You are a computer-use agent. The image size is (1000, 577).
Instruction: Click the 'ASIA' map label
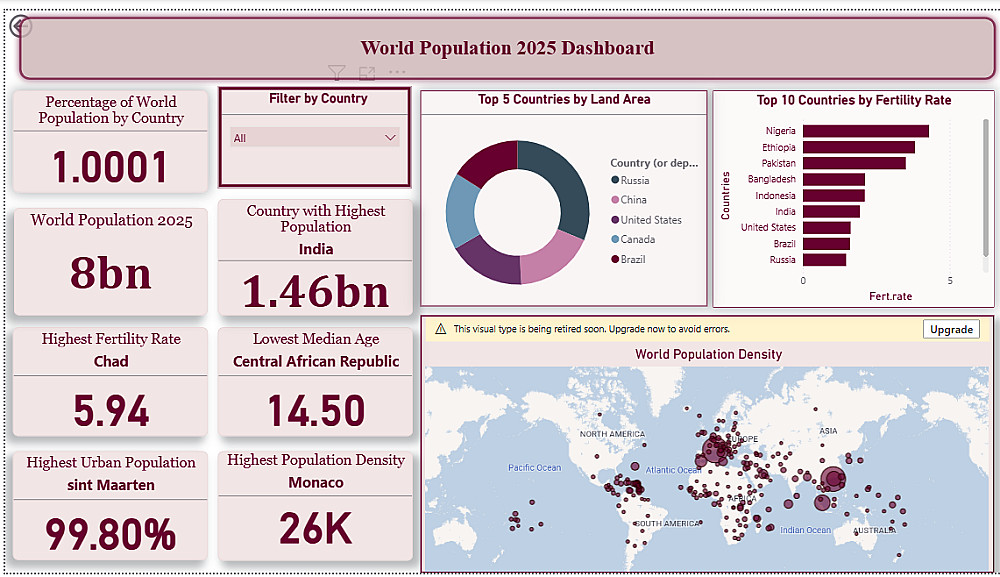point(828,431)
